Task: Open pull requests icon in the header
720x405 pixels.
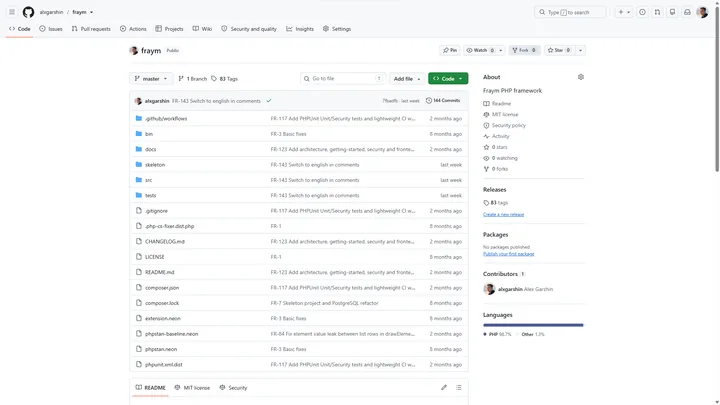Action: tap(658, 12)
